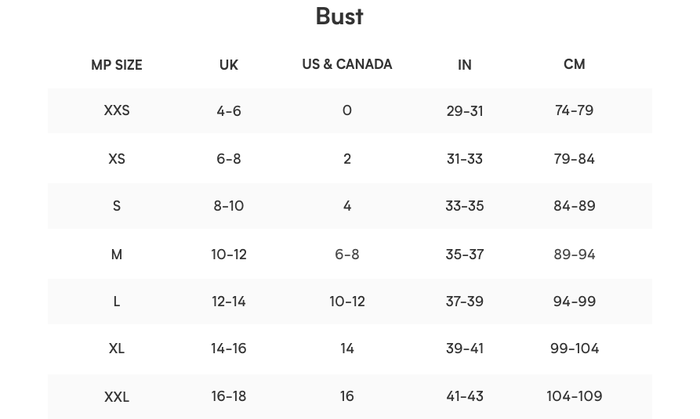Select the XS size row label

[116, 159]
